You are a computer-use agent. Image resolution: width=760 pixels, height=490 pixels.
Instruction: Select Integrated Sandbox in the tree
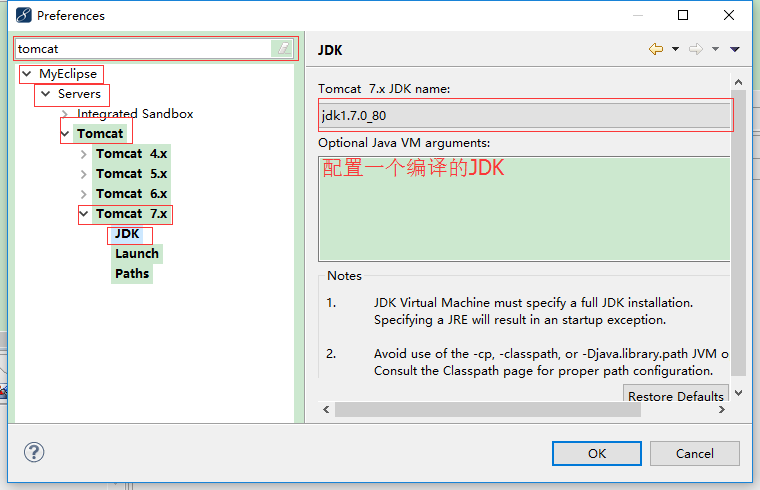[x=135, y=114]
